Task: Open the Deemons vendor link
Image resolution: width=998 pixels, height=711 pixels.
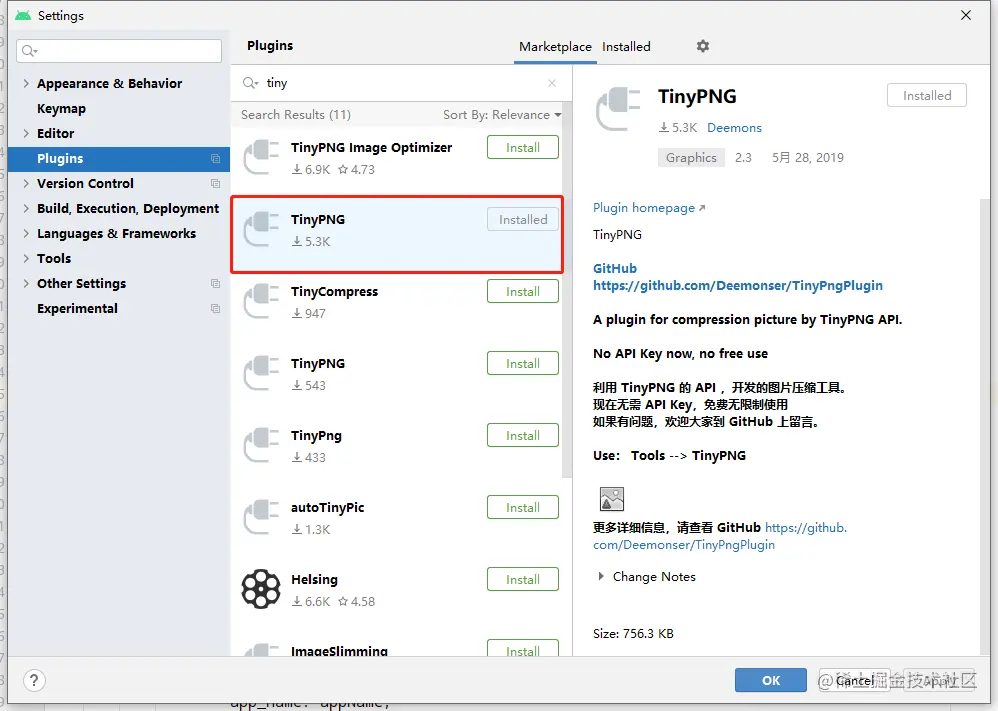Action: pyautogui.click(x=734, y=127)
